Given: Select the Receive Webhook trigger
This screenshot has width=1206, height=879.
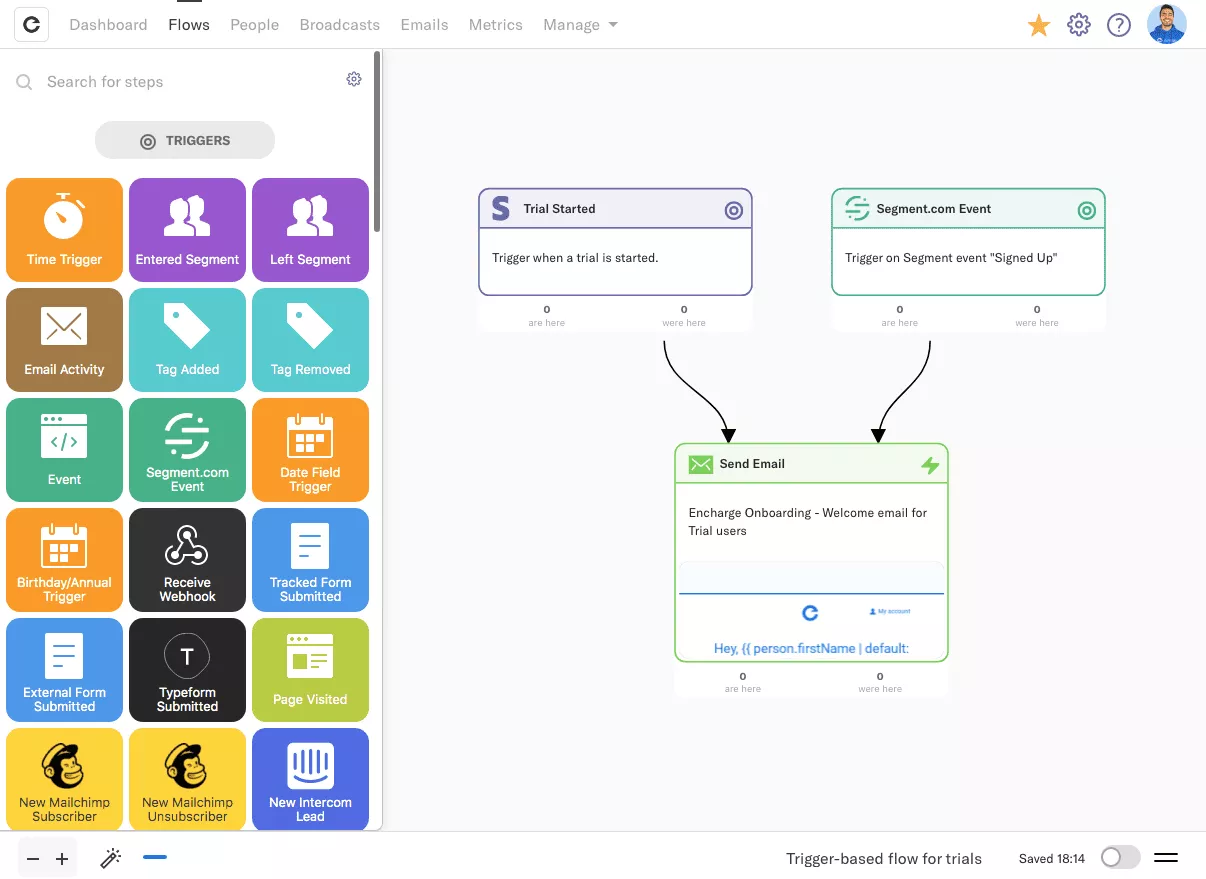Looking at the screenshot, I should [187, 560].
